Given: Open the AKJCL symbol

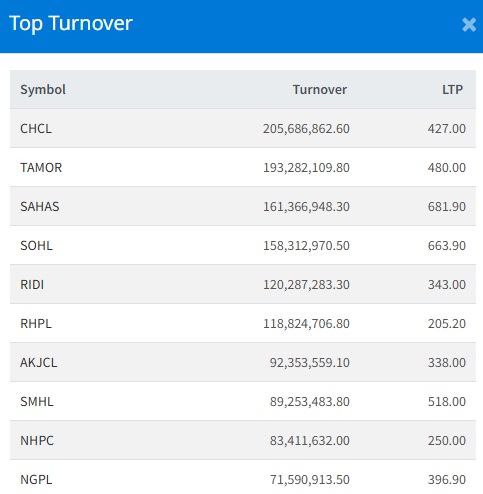Looking at the screenshot, I should 39,363.
